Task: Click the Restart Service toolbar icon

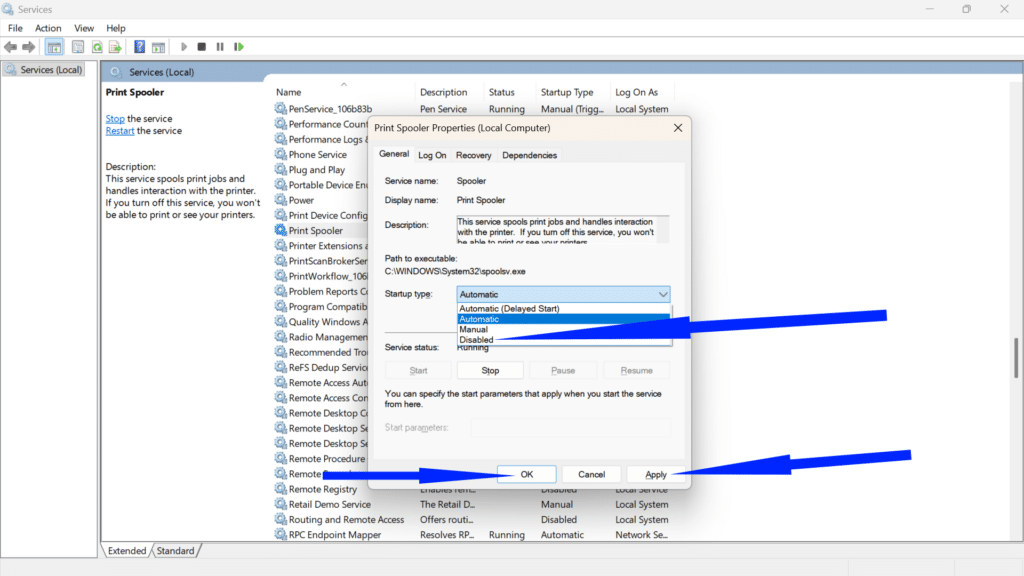Action: click(238, 46)
